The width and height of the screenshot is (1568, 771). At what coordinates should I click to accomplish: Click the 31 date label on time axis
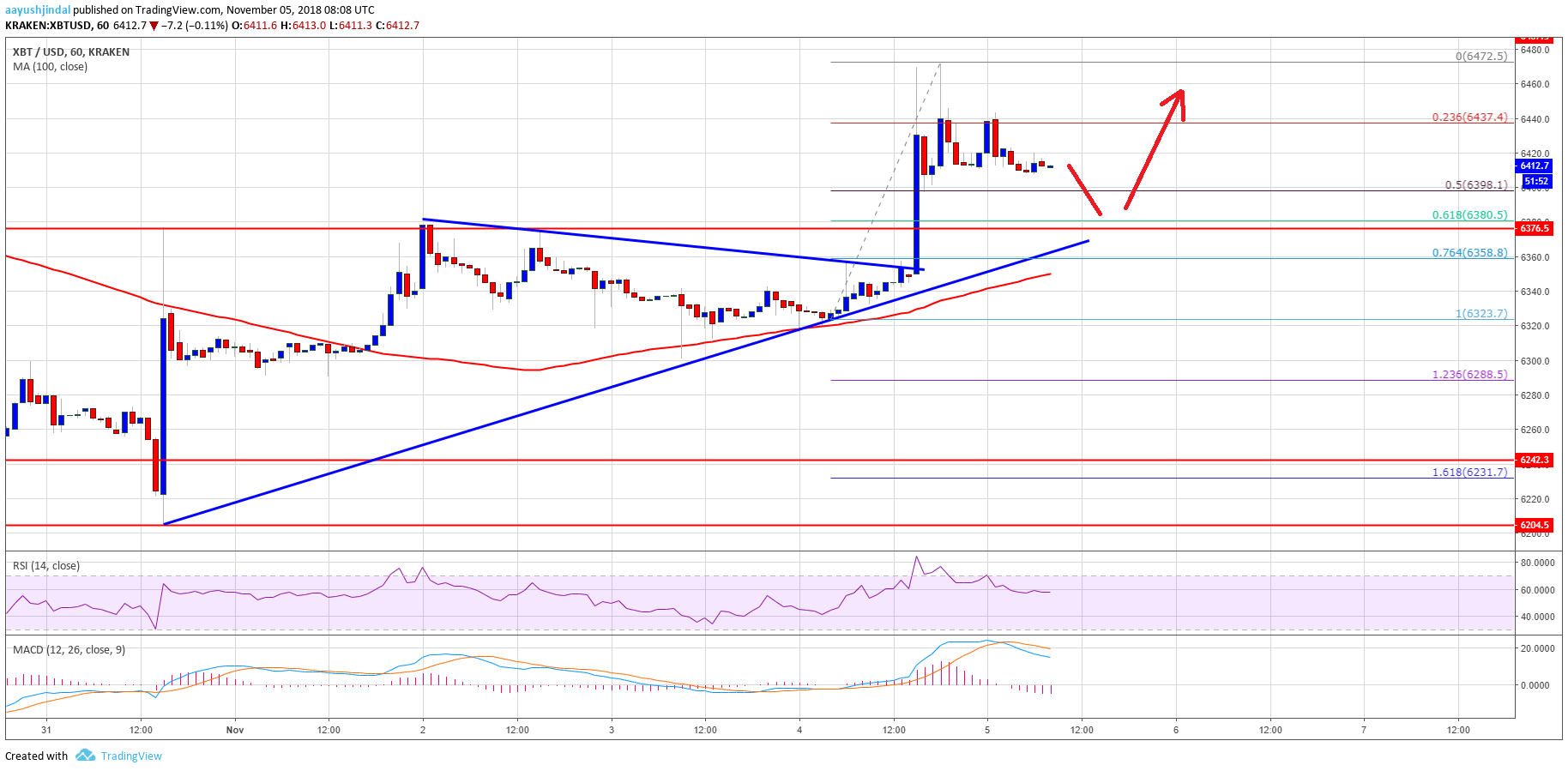pyautogui.click(x=46, y=731)
